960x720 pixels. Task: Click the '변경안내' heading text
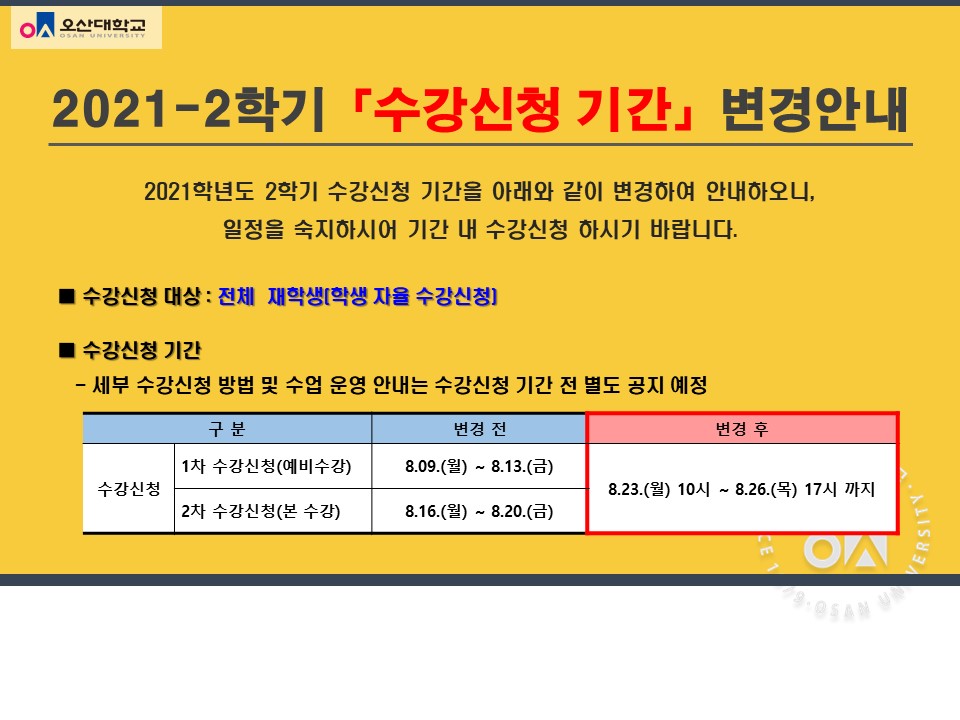coord(814,110)
